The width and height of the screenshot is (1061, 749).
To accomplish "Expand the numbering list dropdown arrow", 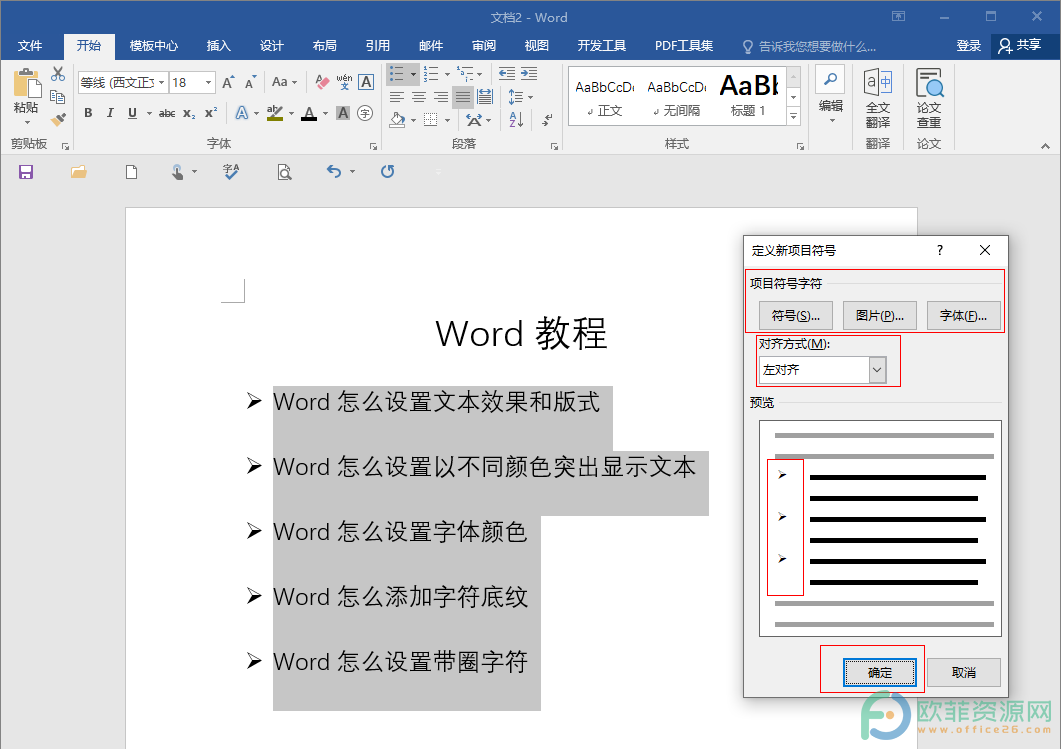I will 447,74.
